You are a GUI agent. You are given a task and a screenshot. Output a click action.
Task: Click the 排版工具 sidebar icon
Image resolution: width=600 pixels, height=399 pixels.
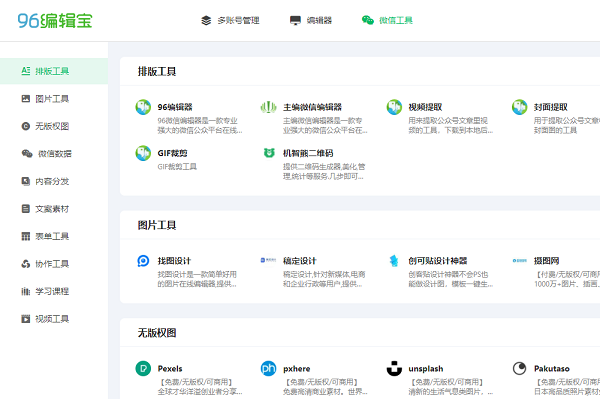(26, 71)
